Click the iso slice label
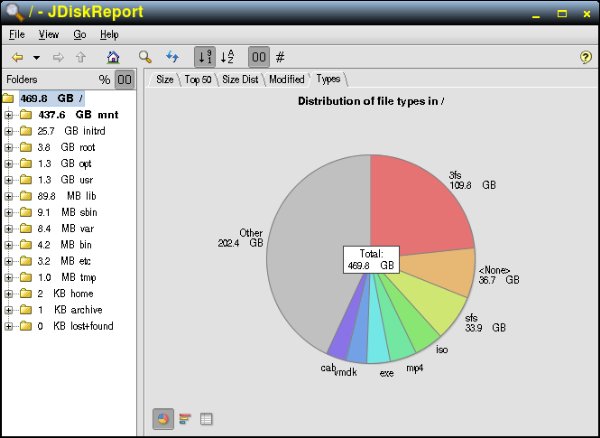This screenshot has height=438, width=600. point(442,350)
